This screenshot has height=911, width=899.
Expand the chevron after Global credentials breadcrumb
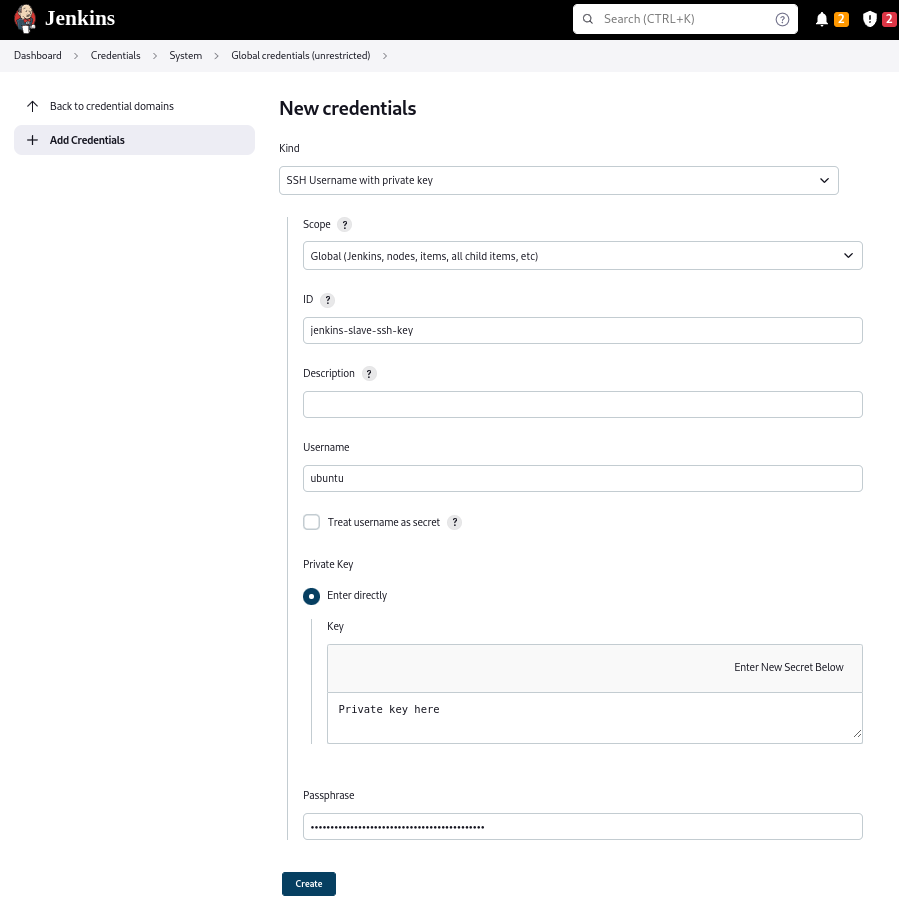(x=385, y=56)
